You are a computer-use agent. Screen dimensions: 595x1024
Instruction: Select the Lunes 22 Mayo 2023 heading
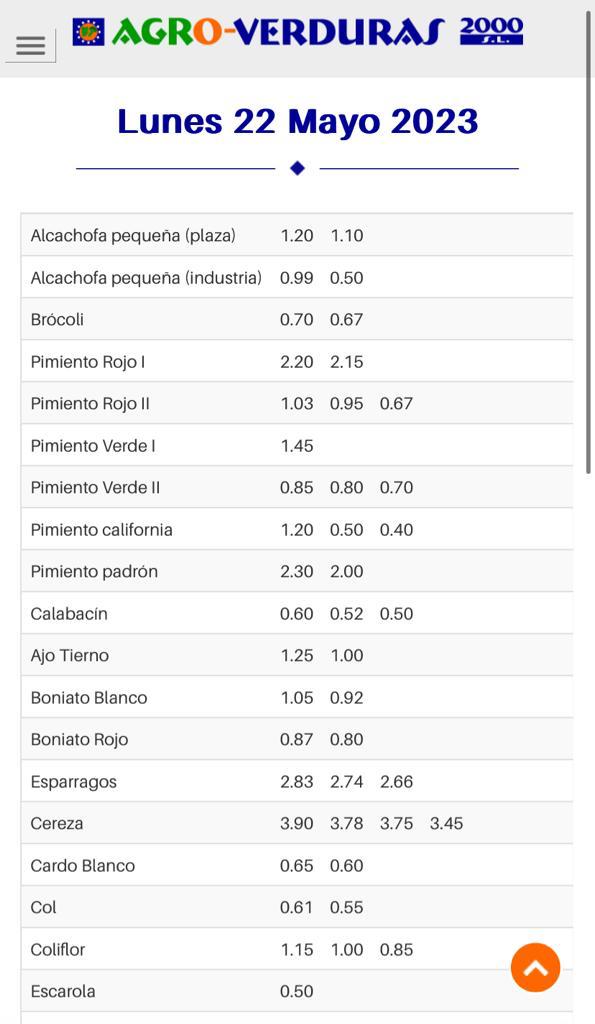click(298, 121)
